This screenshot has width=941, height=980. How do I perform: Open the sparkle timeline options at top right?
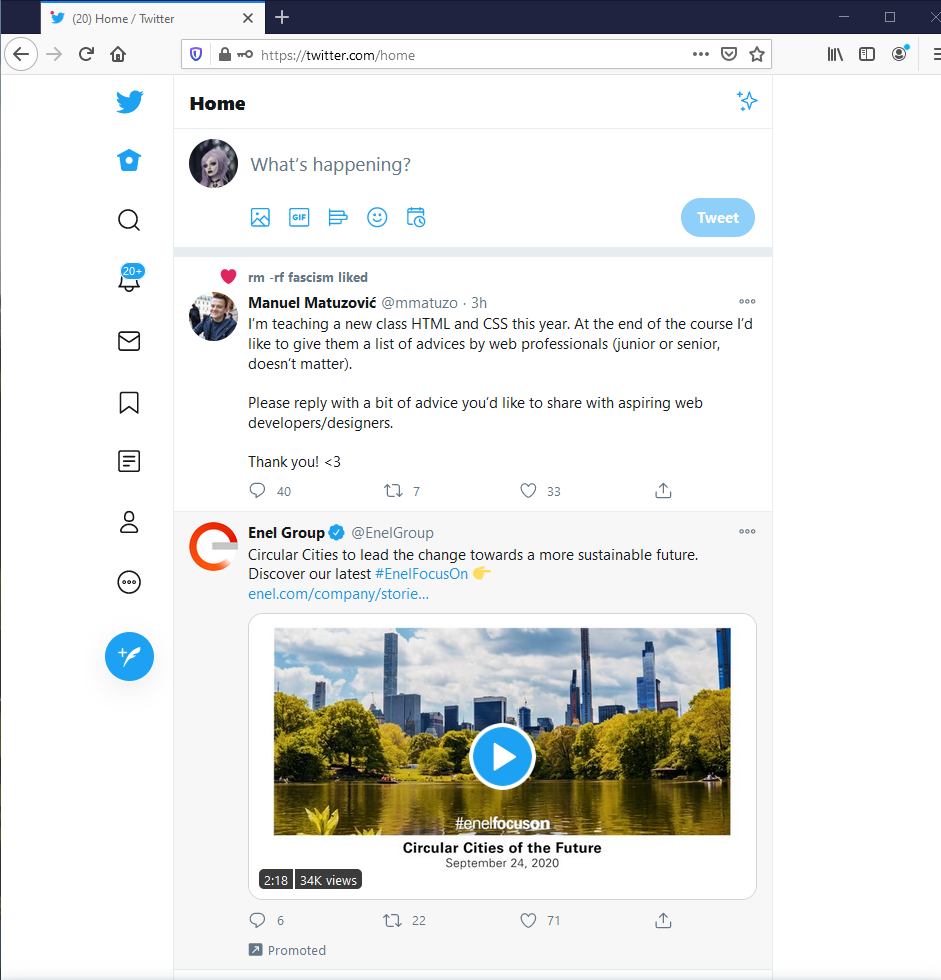pos(747,101)
